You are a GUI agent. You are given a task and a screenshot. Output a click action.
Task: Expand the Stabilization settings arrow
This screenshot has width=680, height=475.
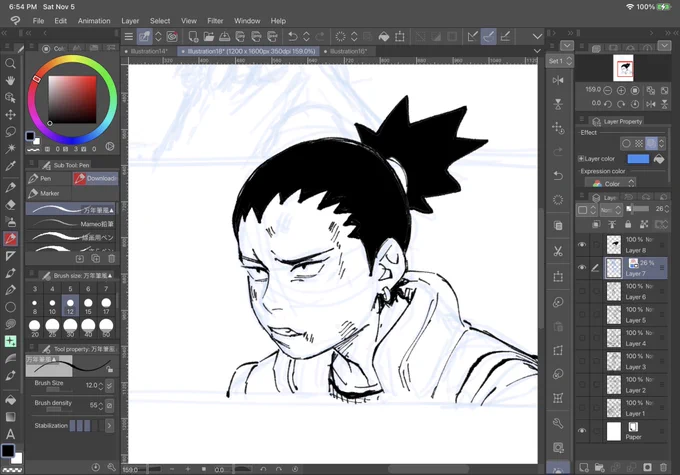click(x=109, y=426)
